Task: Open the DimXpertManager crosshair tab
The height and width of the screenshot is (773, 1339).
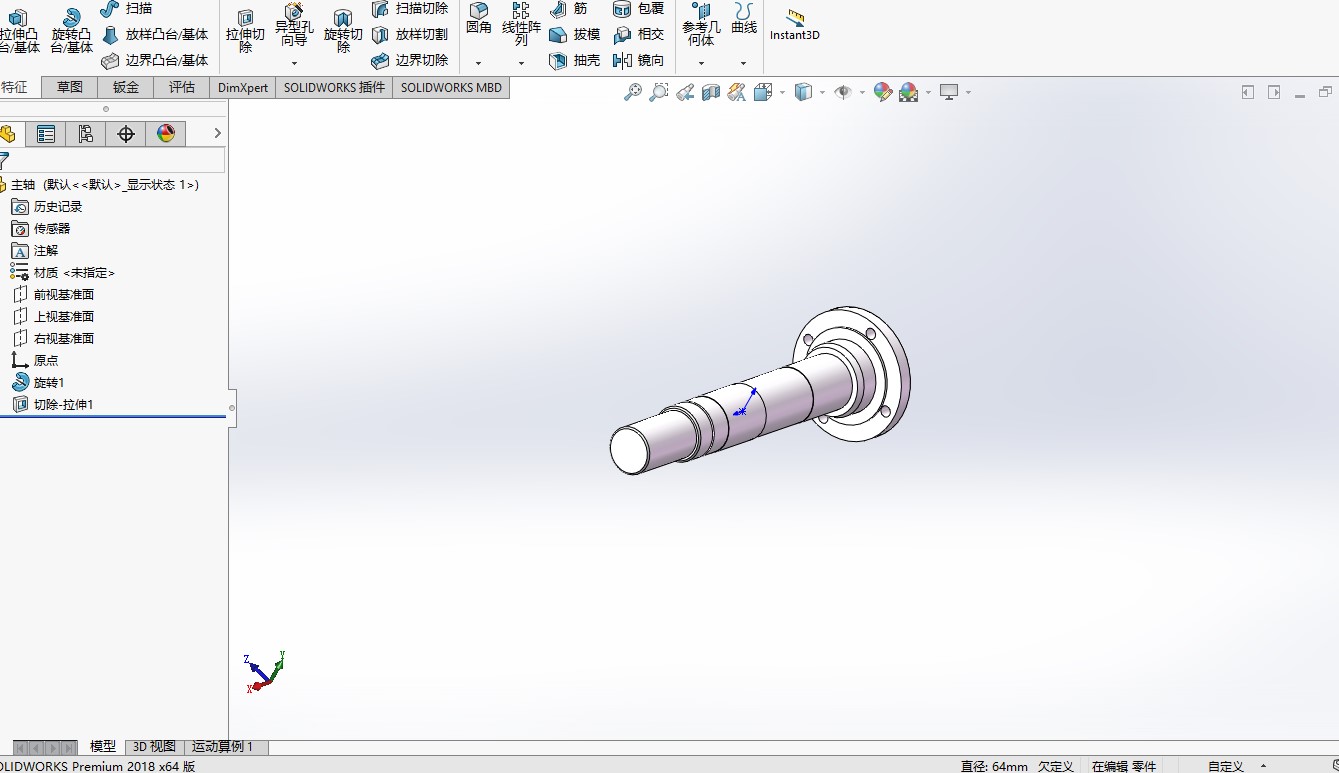Action: click(x=126, y=134)
